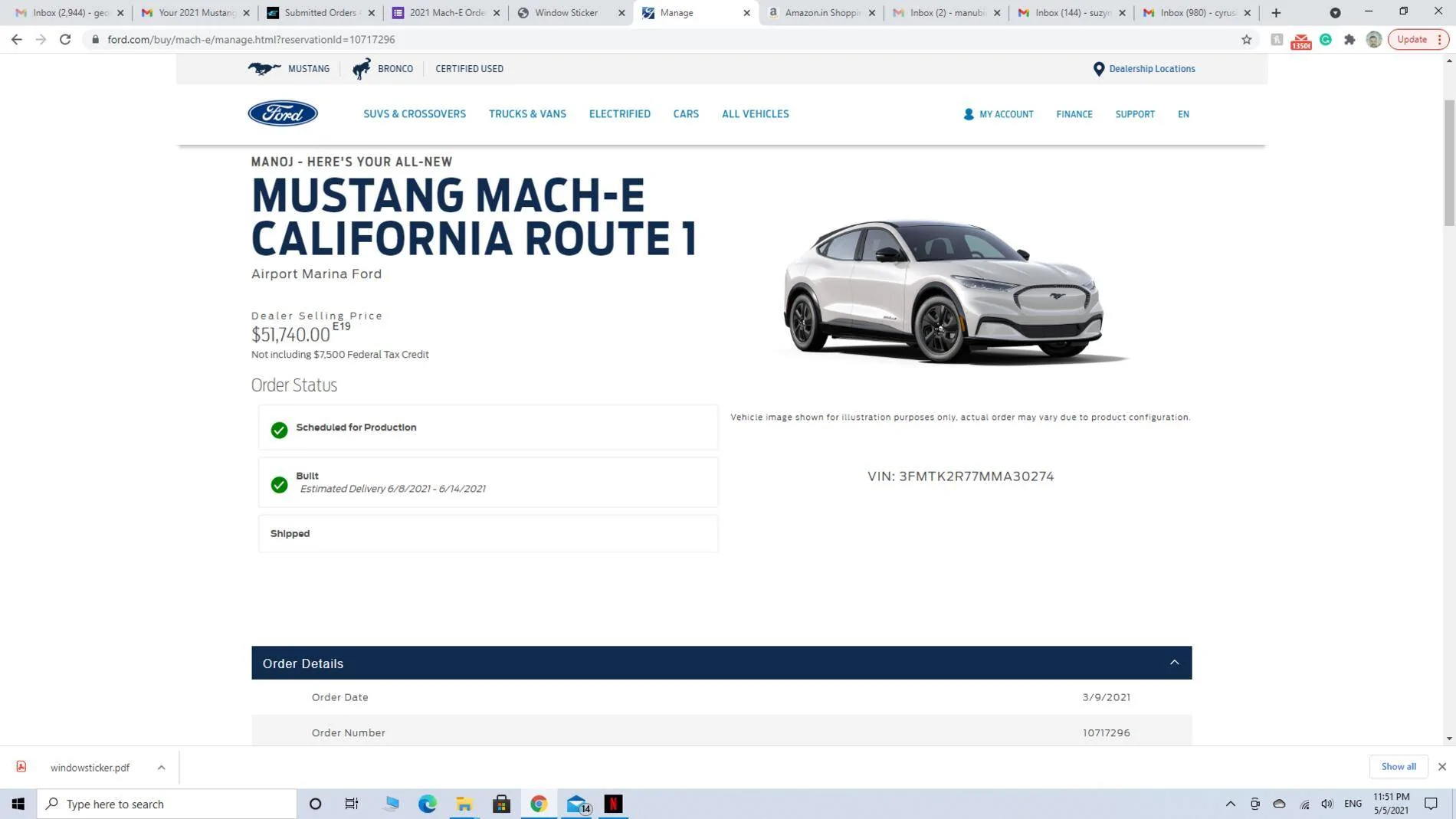Open Microsoft Store from taskbar

click(x=501, y=804)
